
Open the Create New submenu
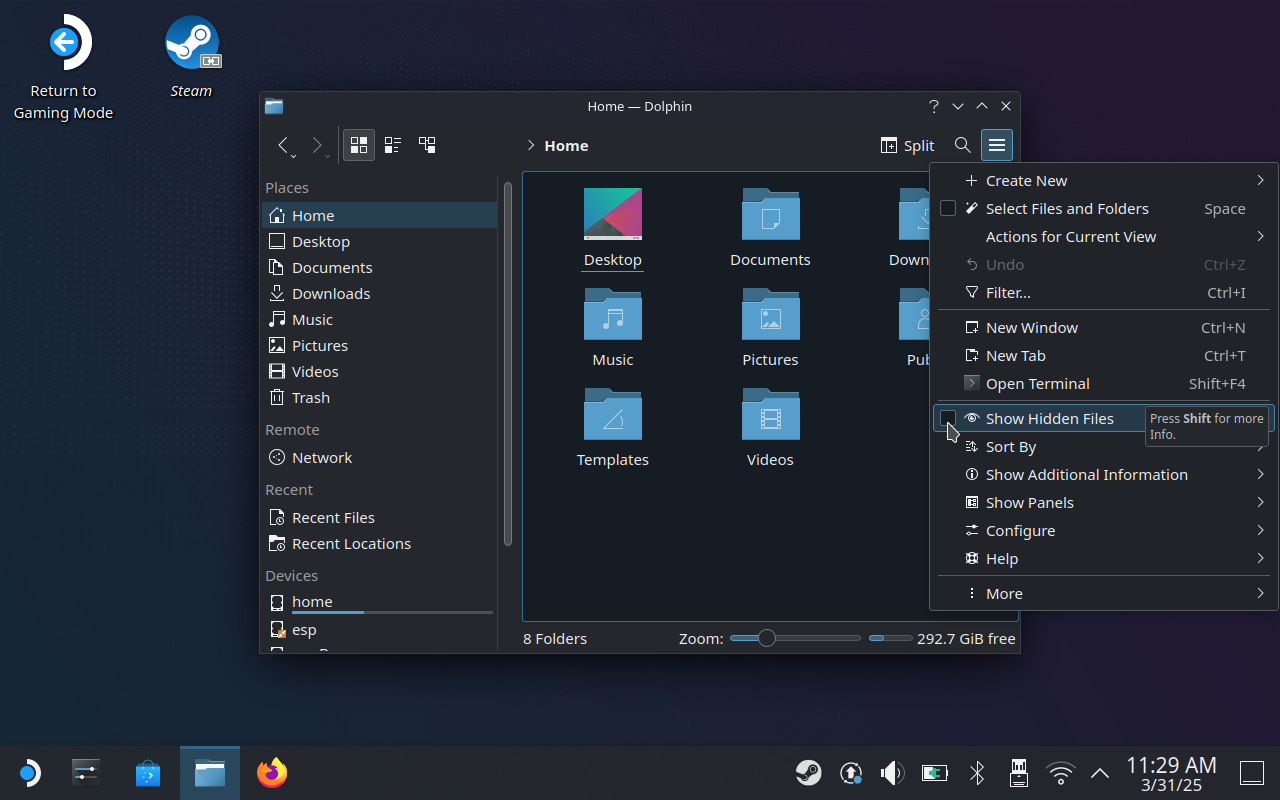tap(1026, 180)
